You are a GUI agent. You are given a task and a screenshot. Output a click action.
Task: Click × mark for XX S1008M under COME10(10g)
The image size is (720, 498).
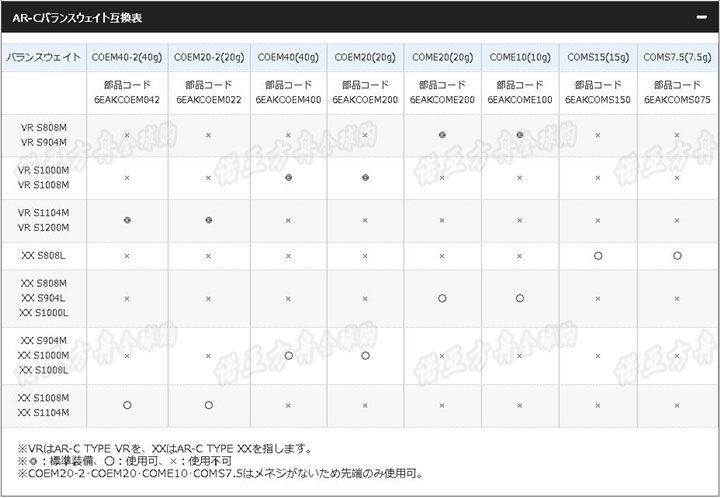[520, 406]
